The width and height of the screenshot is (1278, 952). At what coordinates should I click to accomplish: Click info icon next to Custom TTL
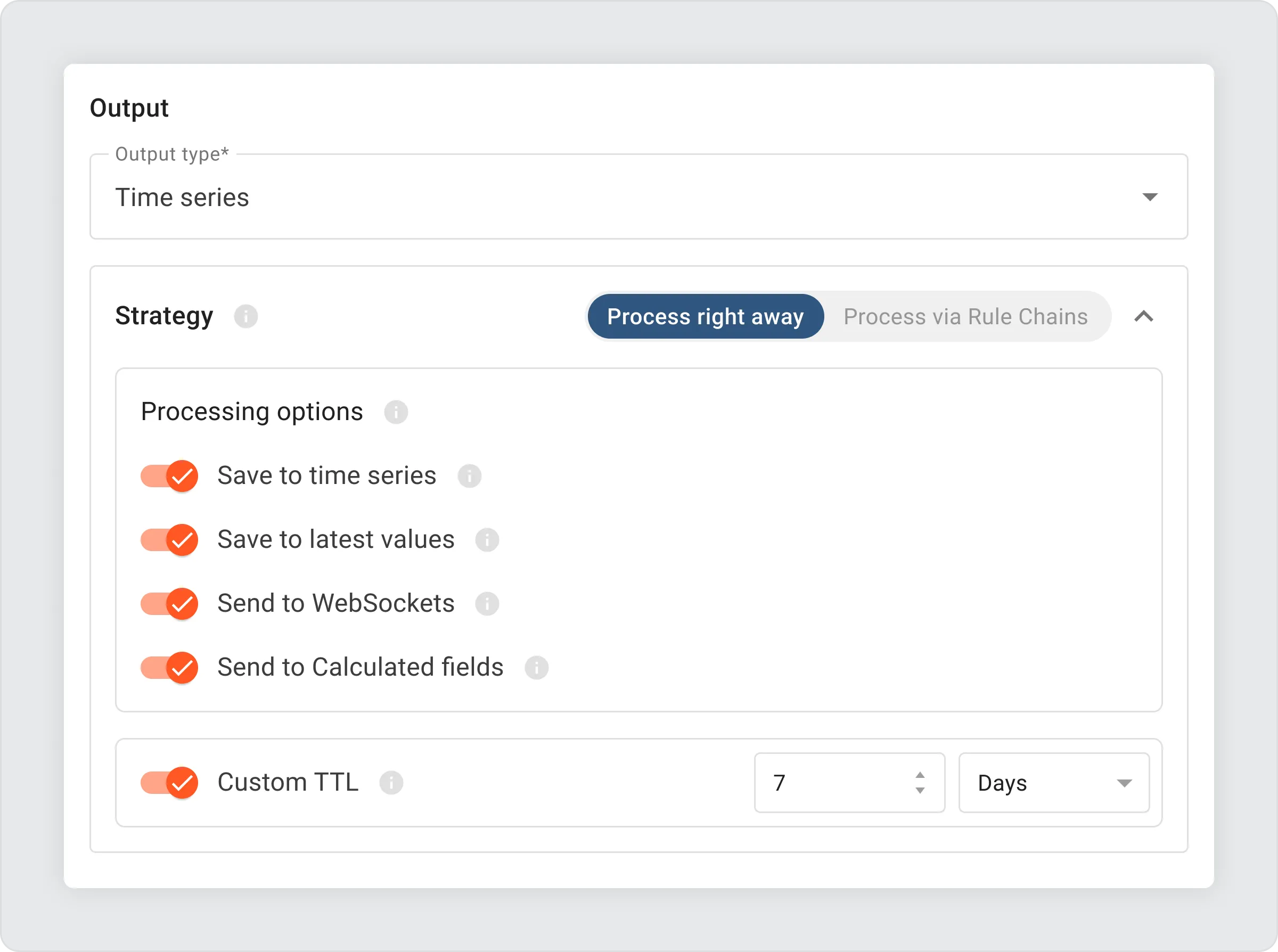(391, 783)
